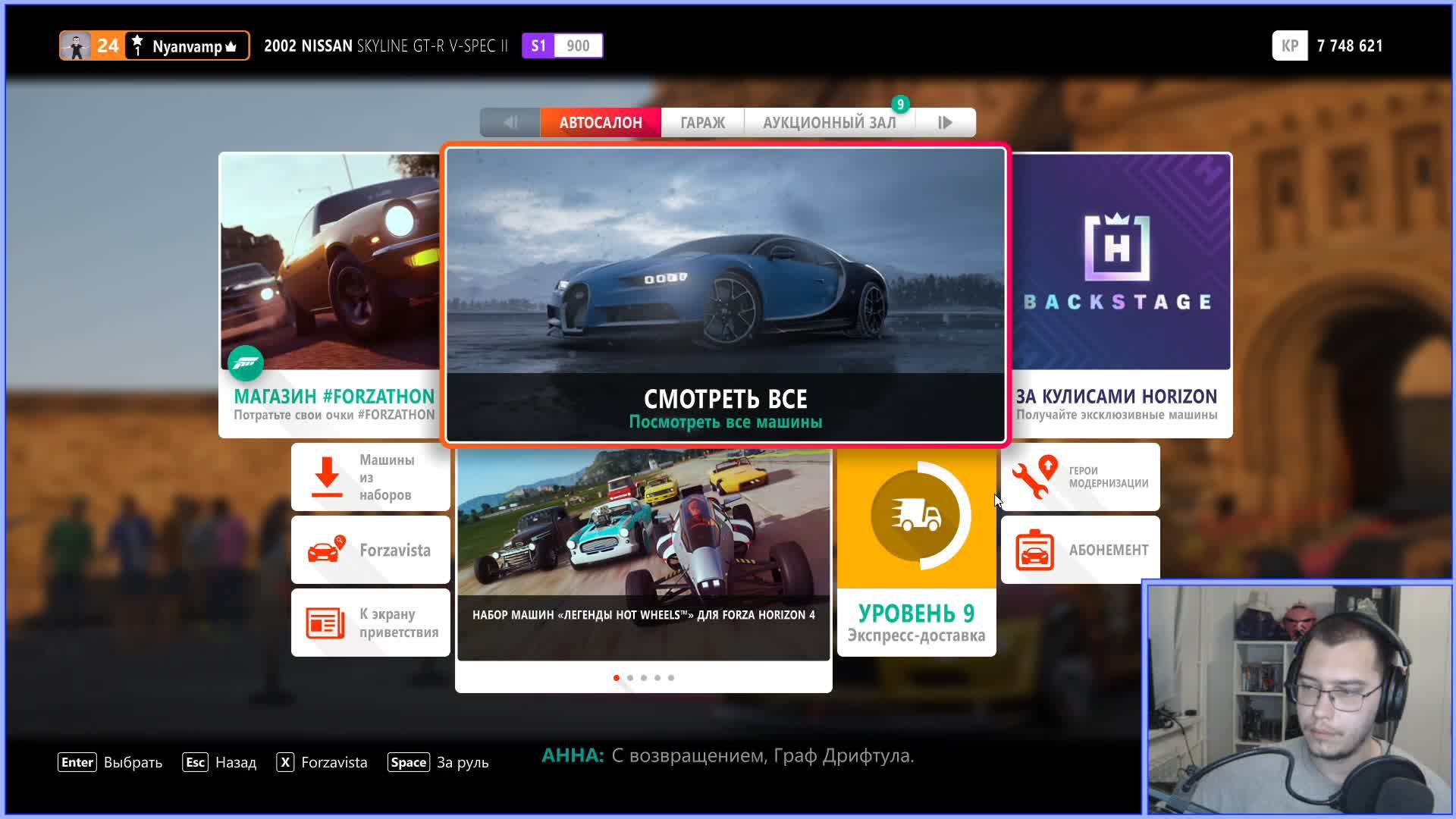Click the green notification badge 9
Viewport: 1456px width, 819px height.
[900, 104]
